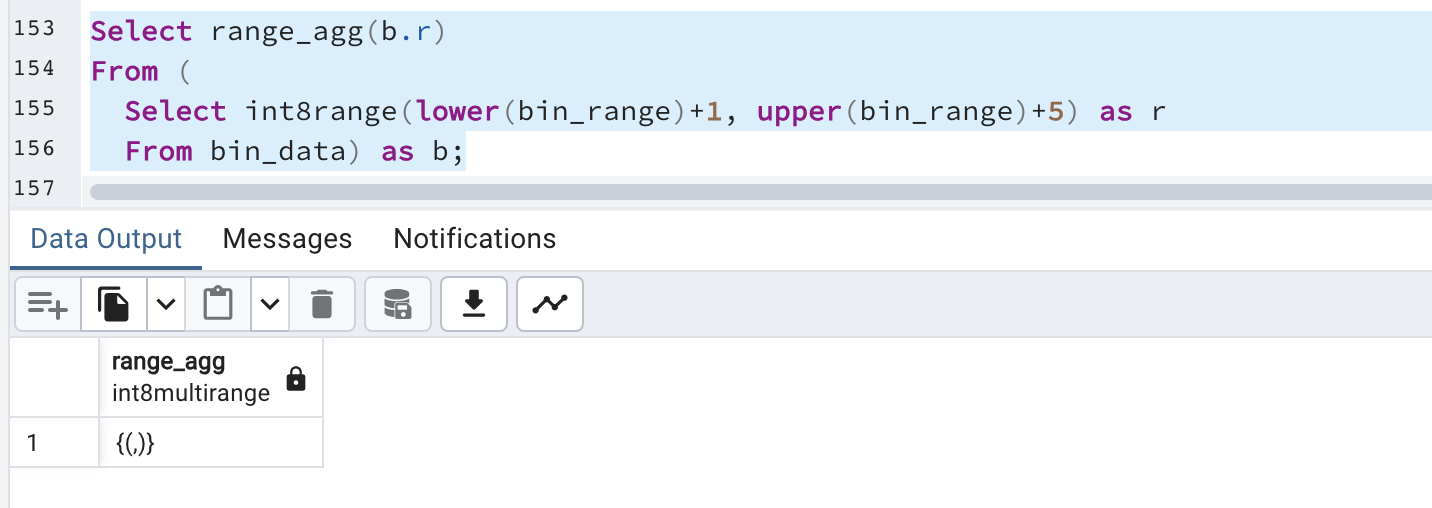Screen dimensions: 1432x508
Task: Click the Add row icon
Action: pos(48,304)
